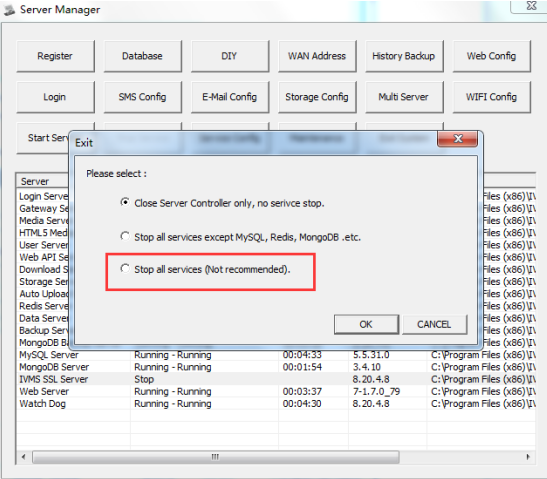This screenshot has width=547, height=479.
Task: Select Login Server row
Action: tap(44, 196)
